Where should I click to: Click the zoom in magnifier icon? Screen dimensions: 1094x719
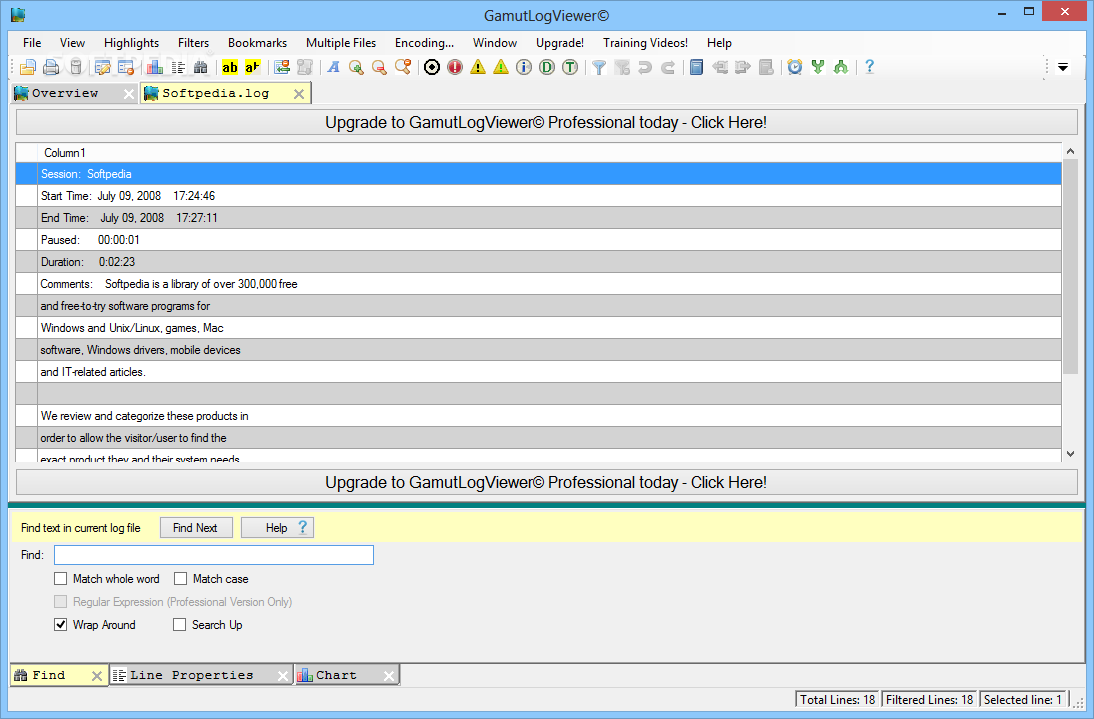(357, 68)
